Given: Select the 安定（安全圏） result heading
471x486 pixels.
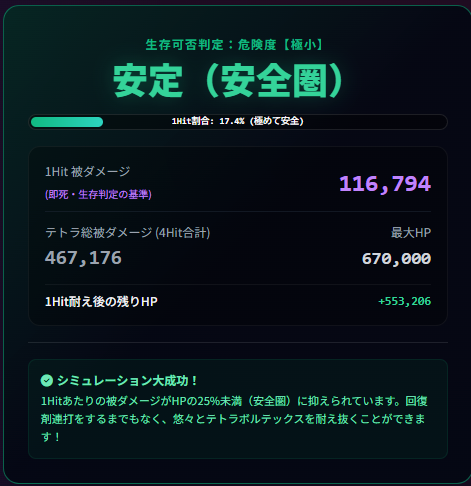Looking at the screenshot, I should (x=228, y=81).
